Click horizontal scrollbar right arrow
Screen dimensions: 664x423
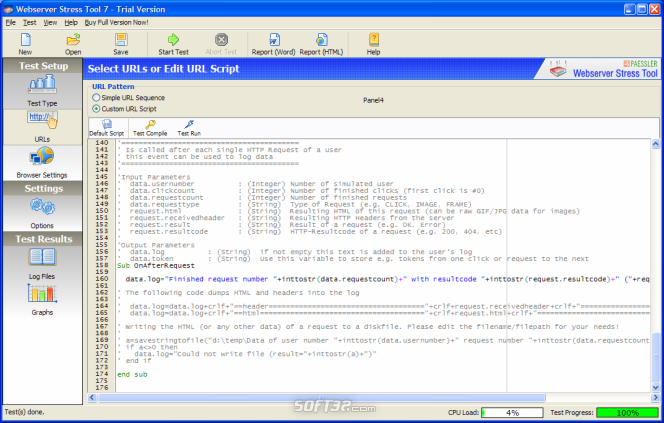point(655,398)
